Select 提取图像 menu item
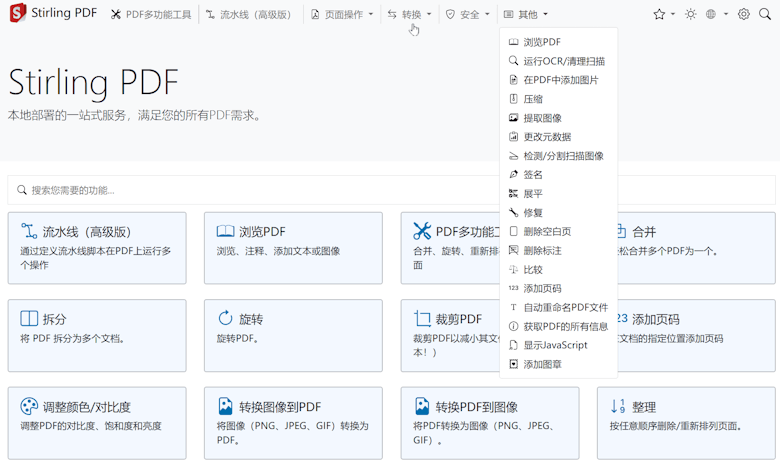The width and height of the screenshot is (780, 466). coord(559,118)
